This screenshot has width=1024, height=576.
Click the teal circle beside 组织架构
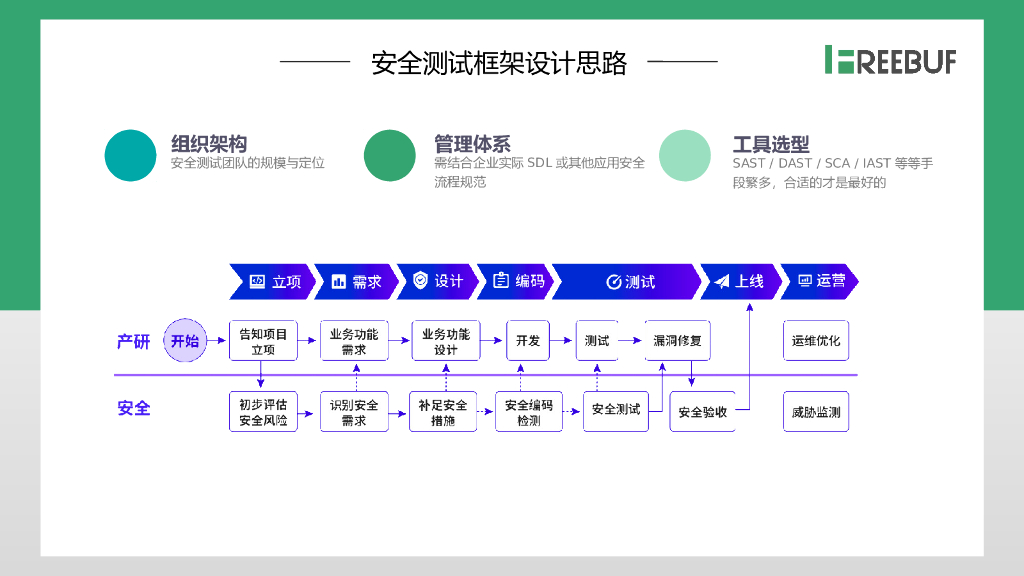pyautogui.click(x=131, y=156)
